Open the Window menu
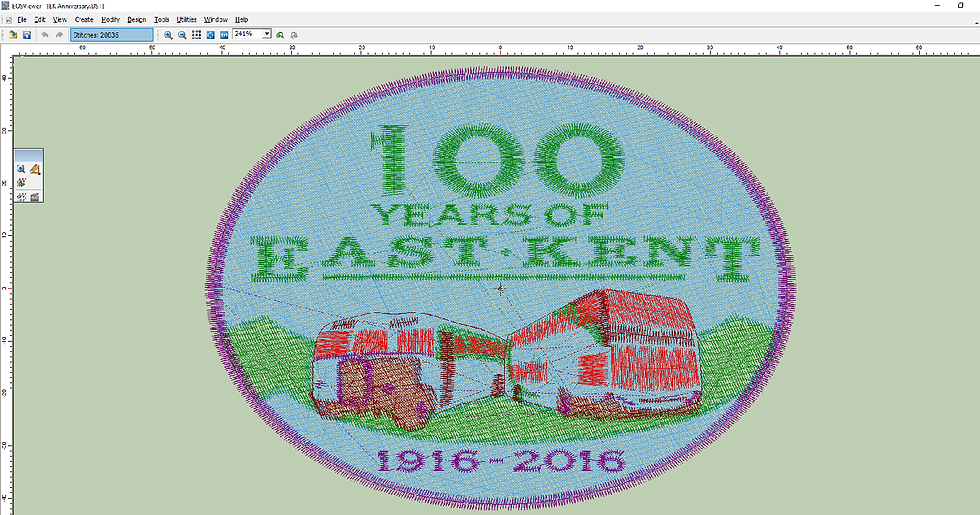The width and height of the screenshot is (980, 515). pyautogui.click(x=216, y=20)
